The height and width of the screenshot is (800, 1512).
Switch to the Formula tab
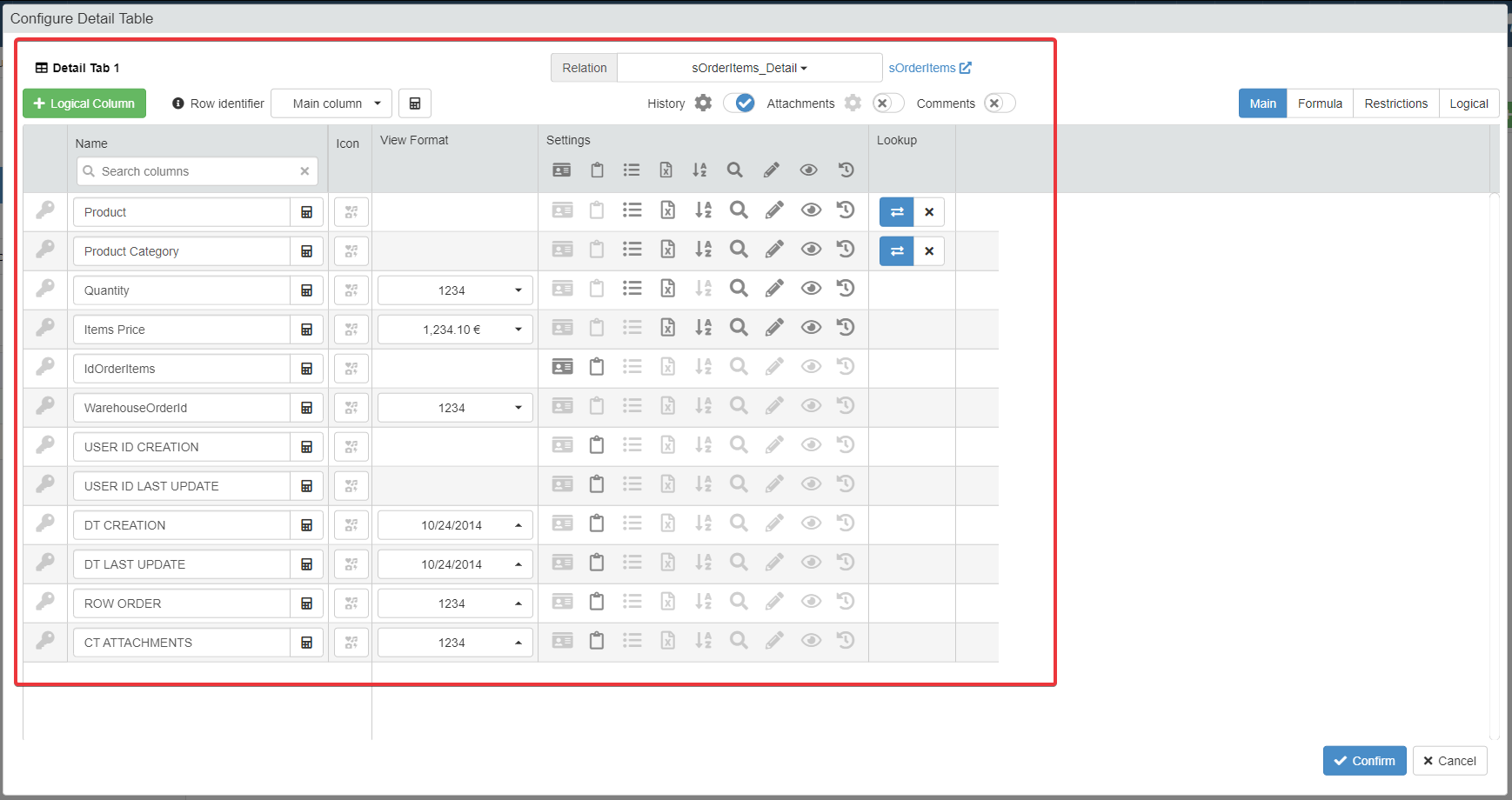[x=1320, y=103]
